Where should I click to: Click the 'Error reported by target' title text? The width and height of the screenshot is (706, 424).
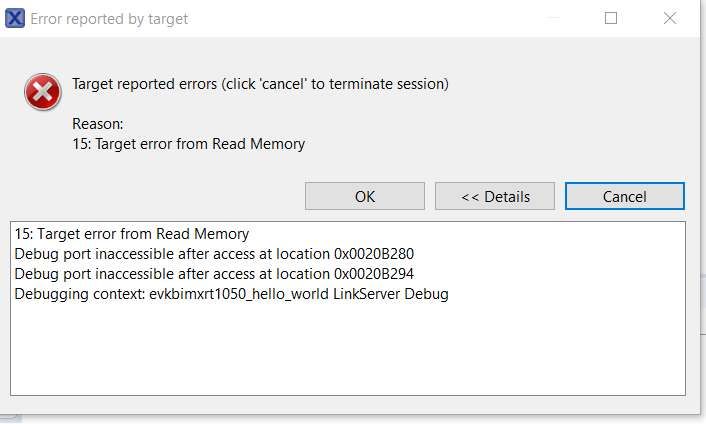pyautogui.click(x=109, y=19)
